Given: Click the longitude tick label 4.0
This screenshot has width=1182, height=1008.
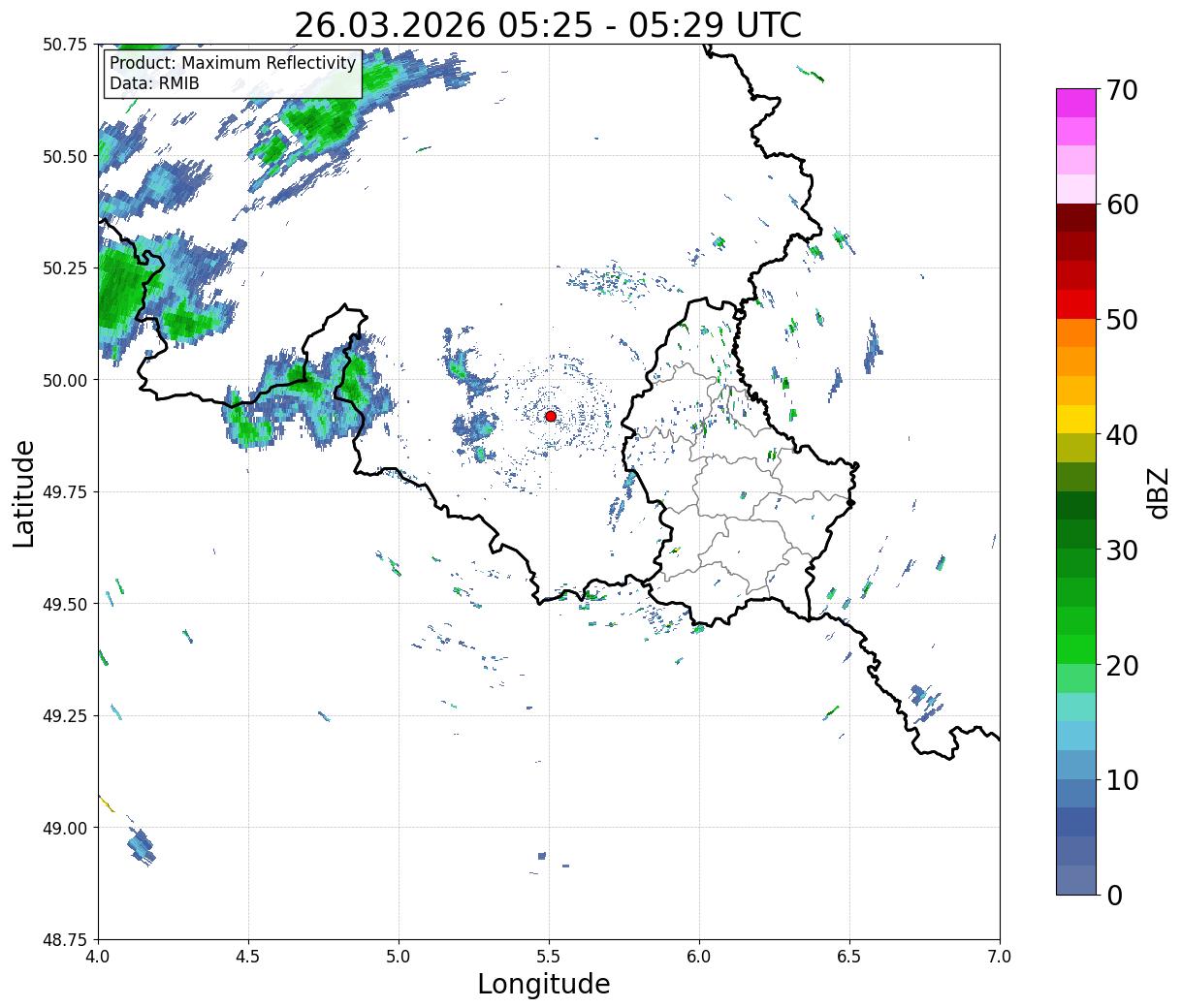Looking at the screenshot, I should [98, 956].
